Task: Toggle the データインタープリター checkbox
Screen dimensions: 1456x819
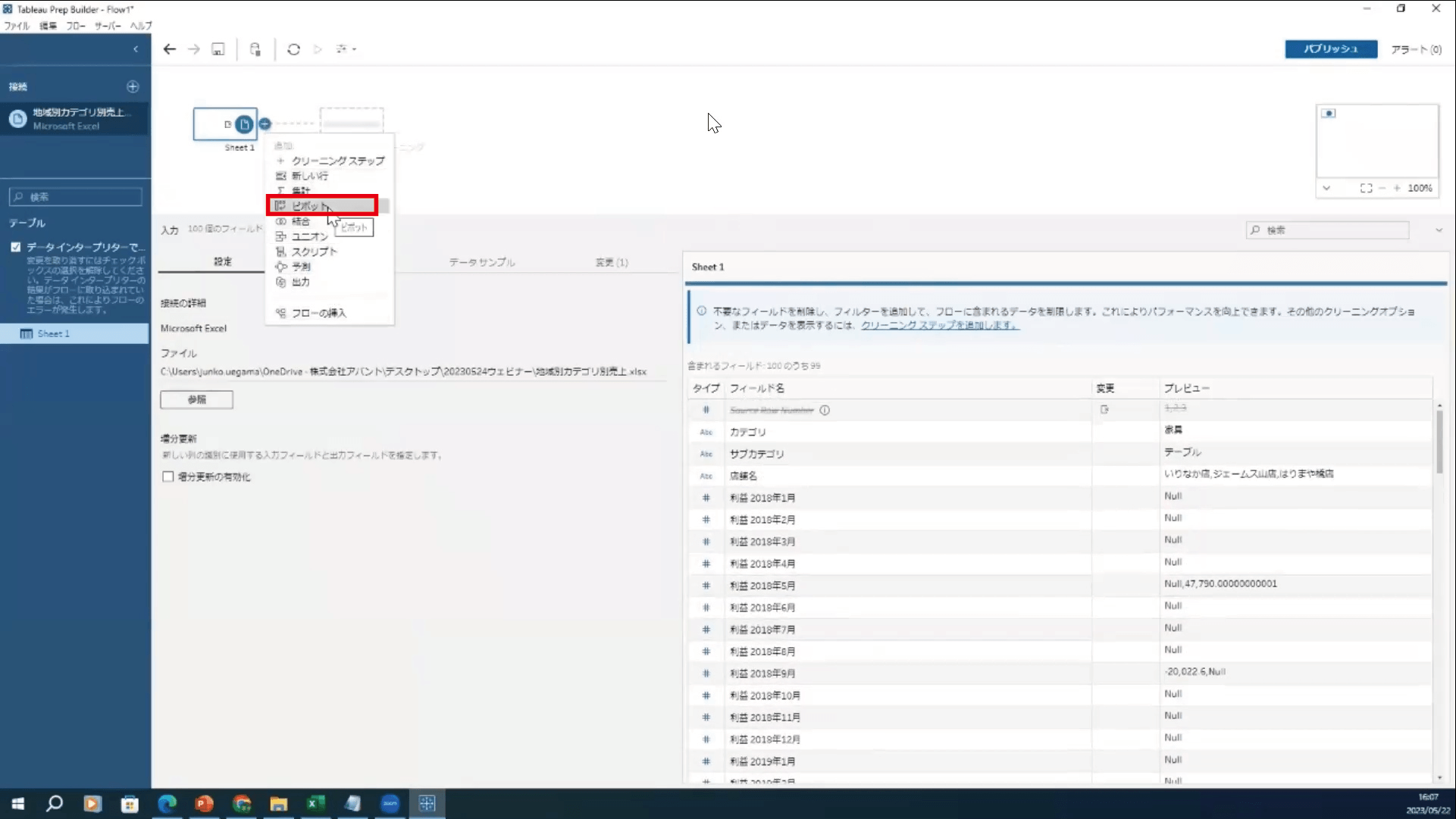Action: pyautogui.click(x=16, y=247)
